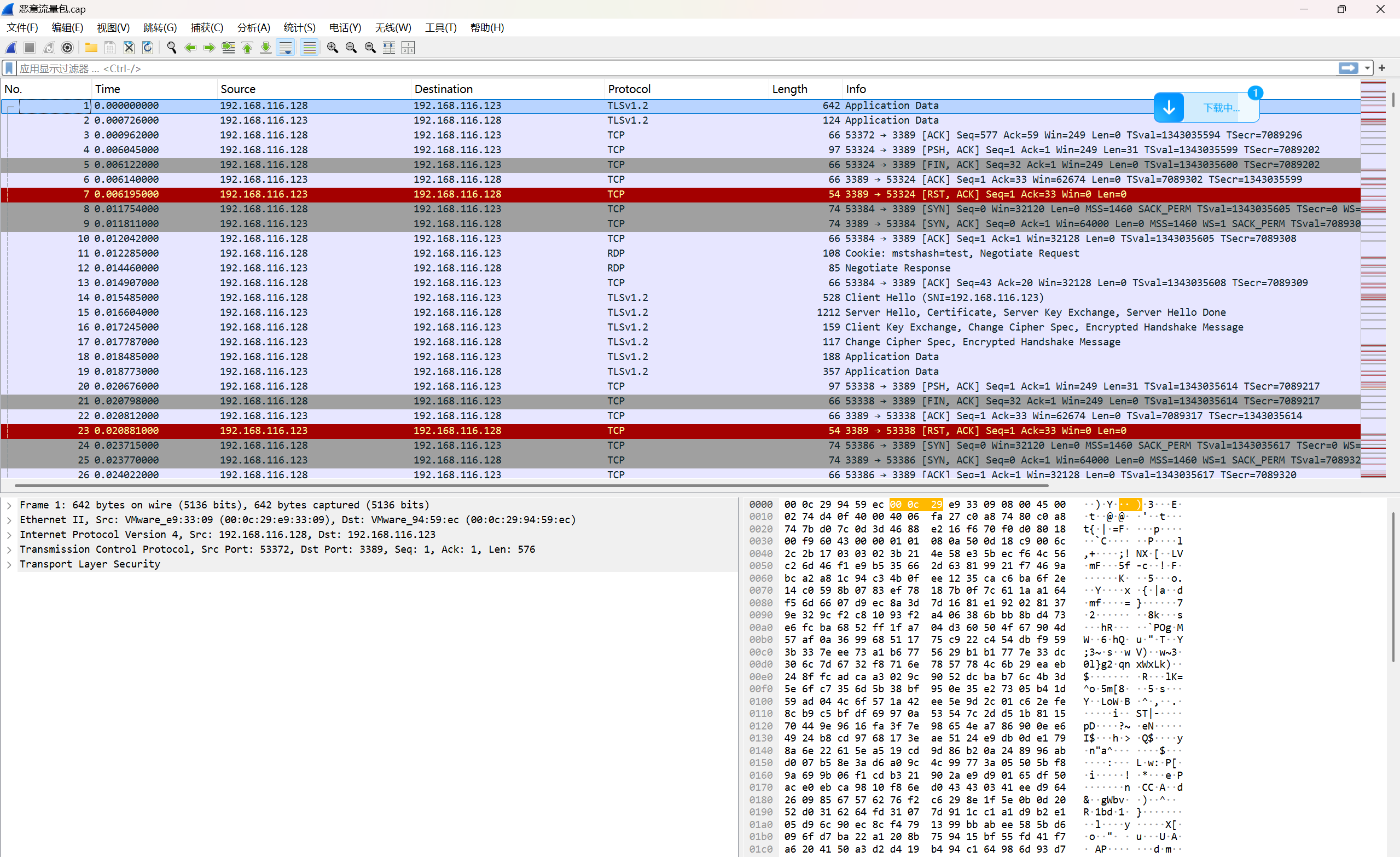Jump to first packet icon

pos(247,48)
